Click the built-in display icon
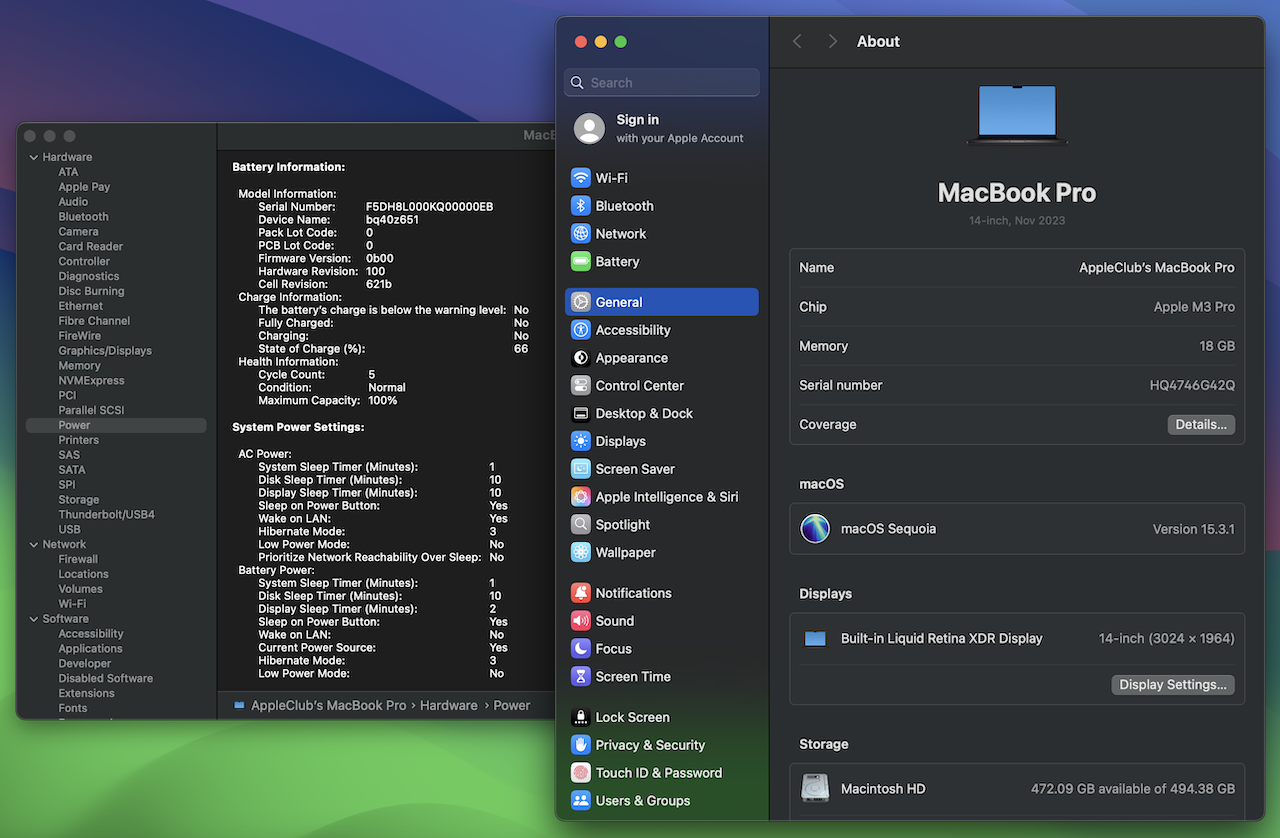Viewport: 1280px width, 838px height. click(x=815, y=639)
